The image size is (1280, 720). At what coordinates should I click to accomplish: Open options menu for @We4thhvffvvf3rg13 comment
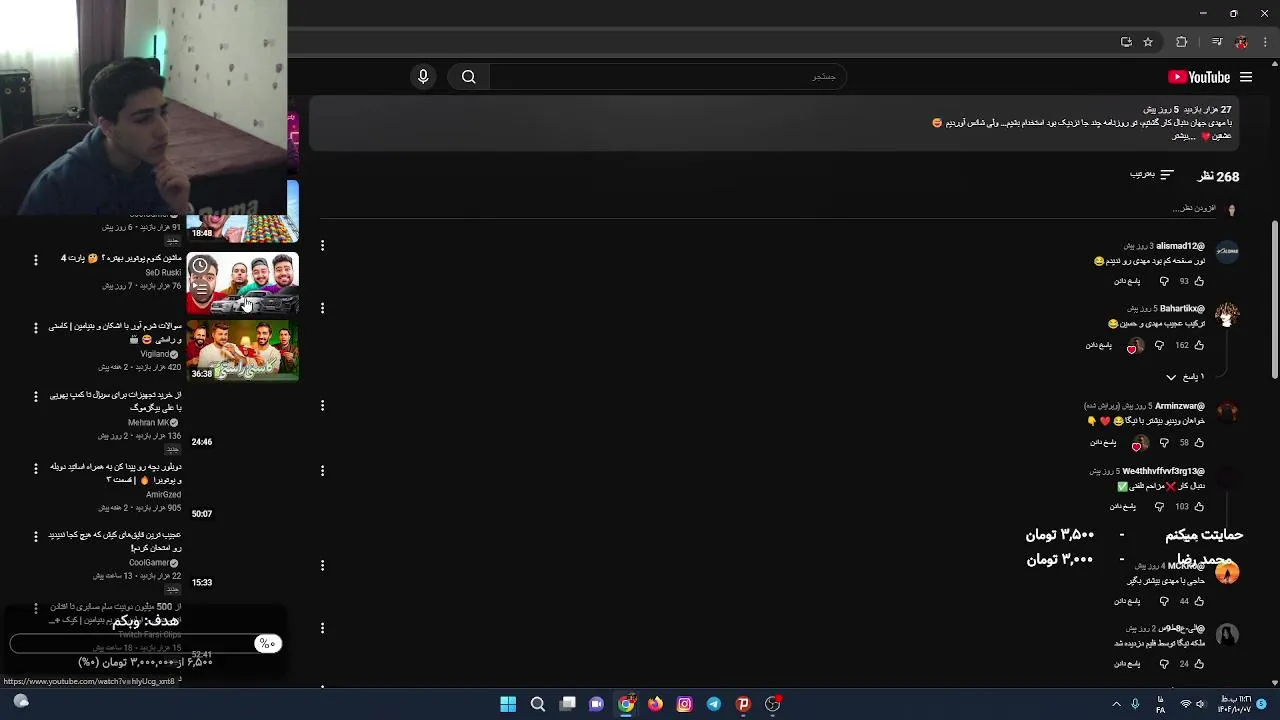point(322,470)
